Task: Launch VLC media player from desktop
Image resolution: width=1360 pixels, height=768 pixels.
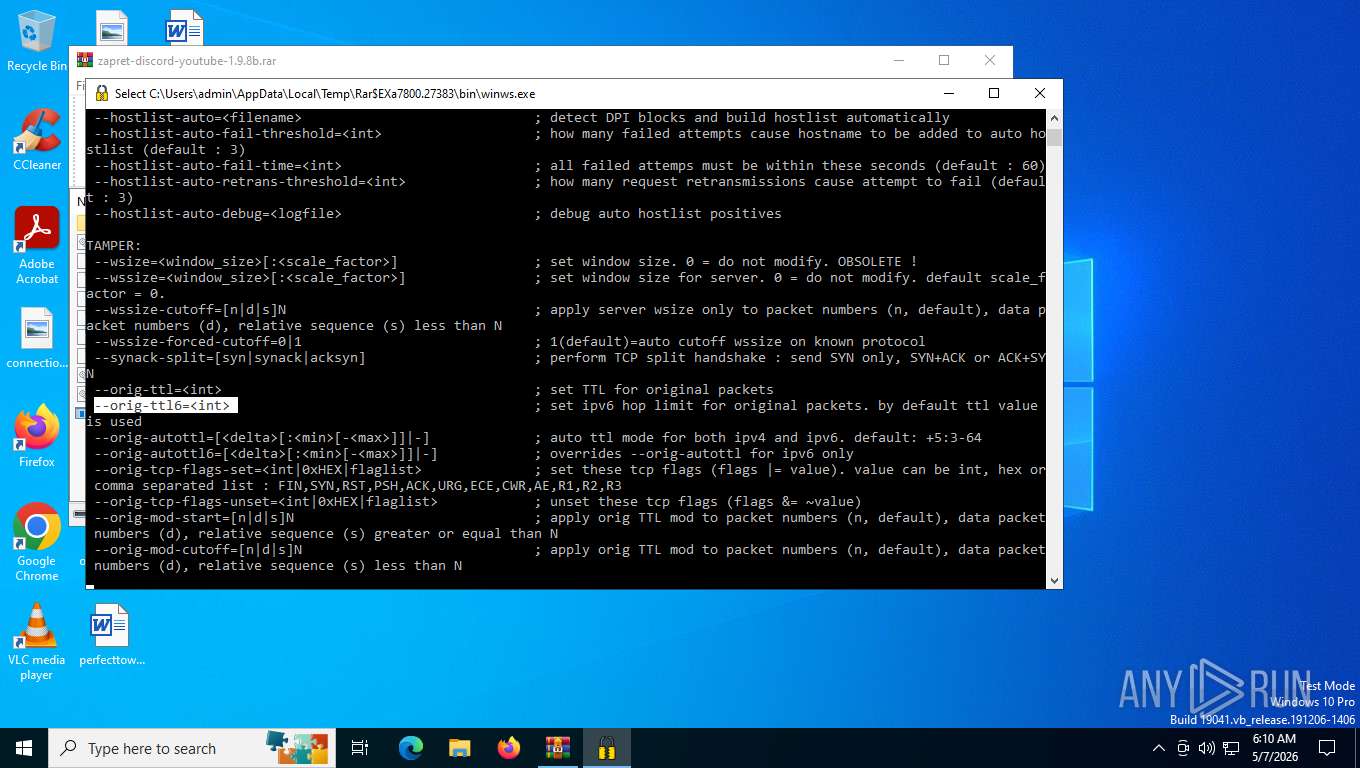Action: click(37, 641)
